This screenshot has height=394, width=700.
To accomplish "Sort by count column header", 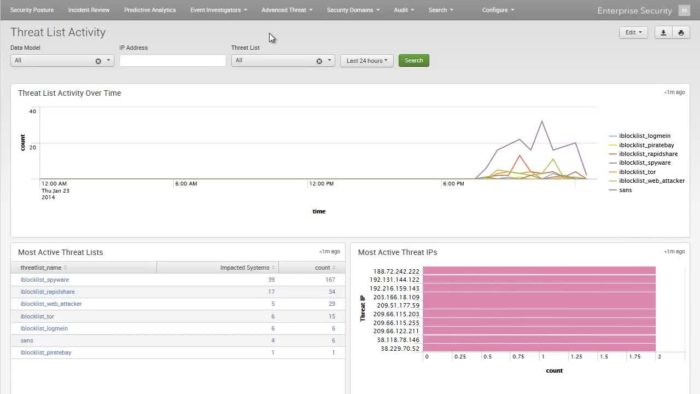I will click(x=325, y=268).
